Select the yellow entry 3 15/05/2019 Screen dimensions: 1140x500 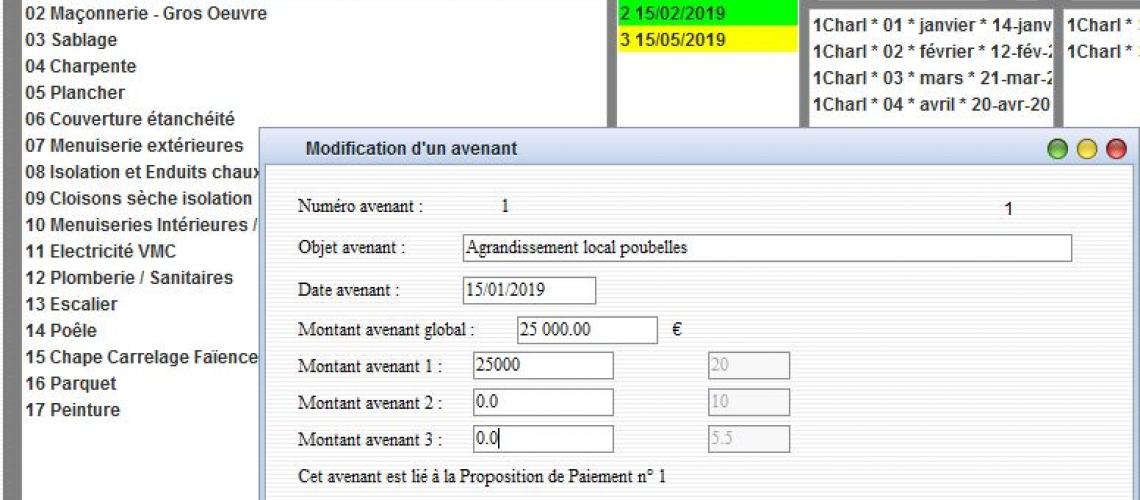click(x=707, y=39)
